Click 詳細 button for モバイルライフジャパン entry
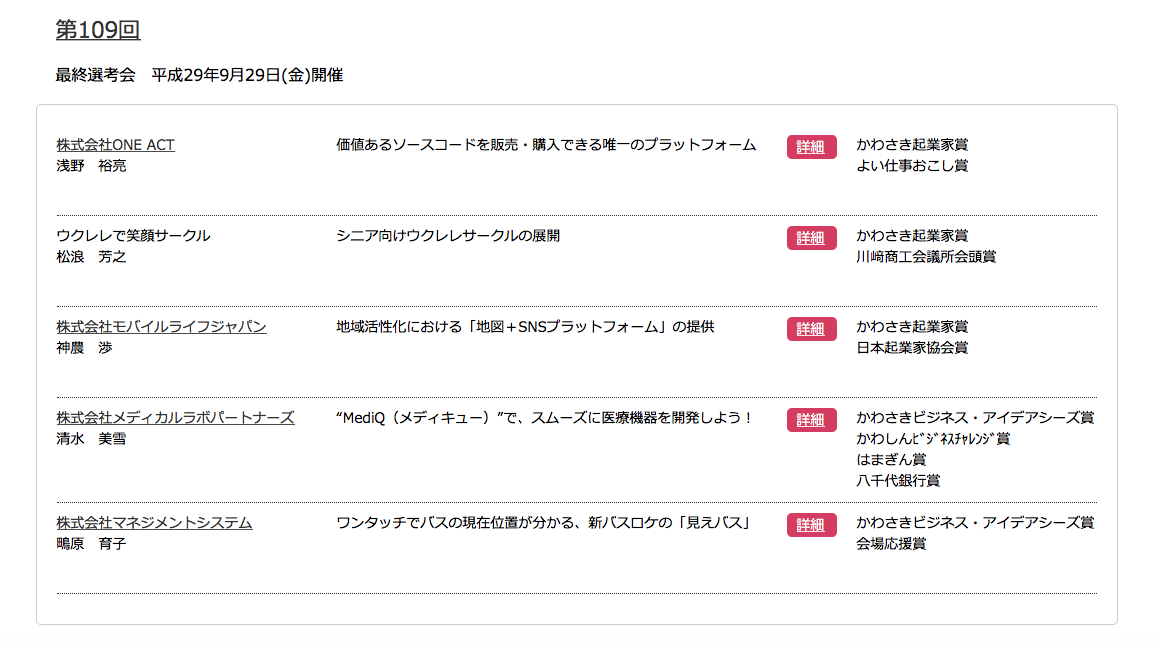The height and width of the screenshot is (647, 1158). point(811,329)
